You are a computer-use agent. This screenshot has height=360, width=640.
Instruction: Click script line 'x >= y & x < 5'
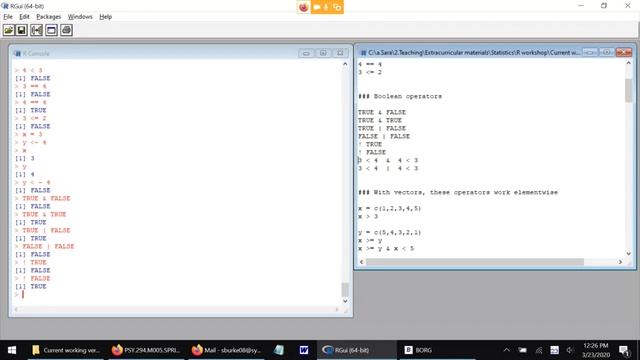386,249
